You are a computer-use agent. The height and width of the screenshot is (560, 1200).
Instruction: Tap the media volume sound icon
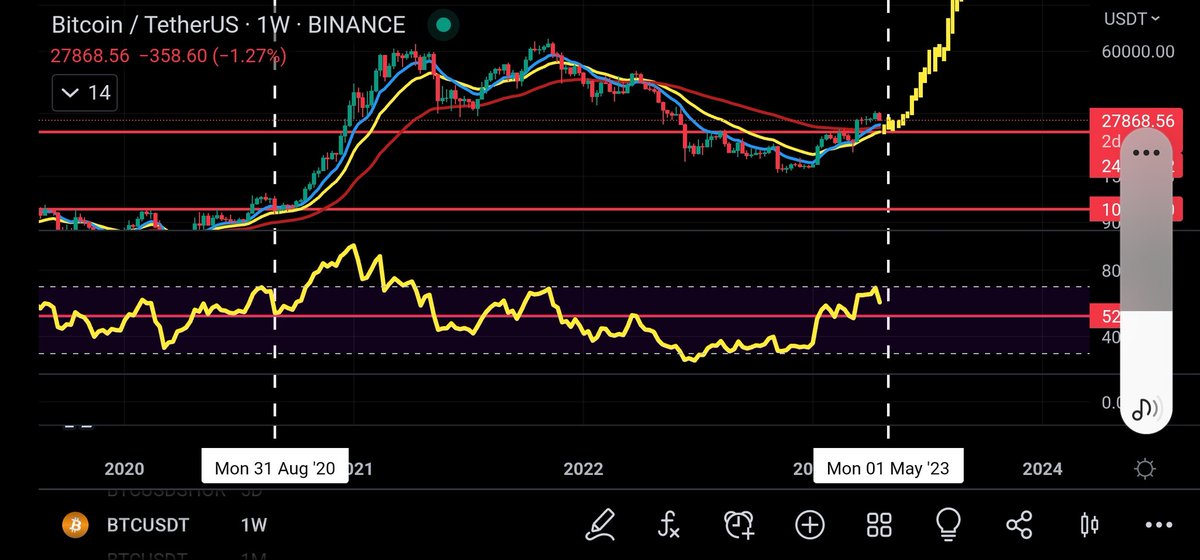pyautogui.click(x=1146, y=408)
